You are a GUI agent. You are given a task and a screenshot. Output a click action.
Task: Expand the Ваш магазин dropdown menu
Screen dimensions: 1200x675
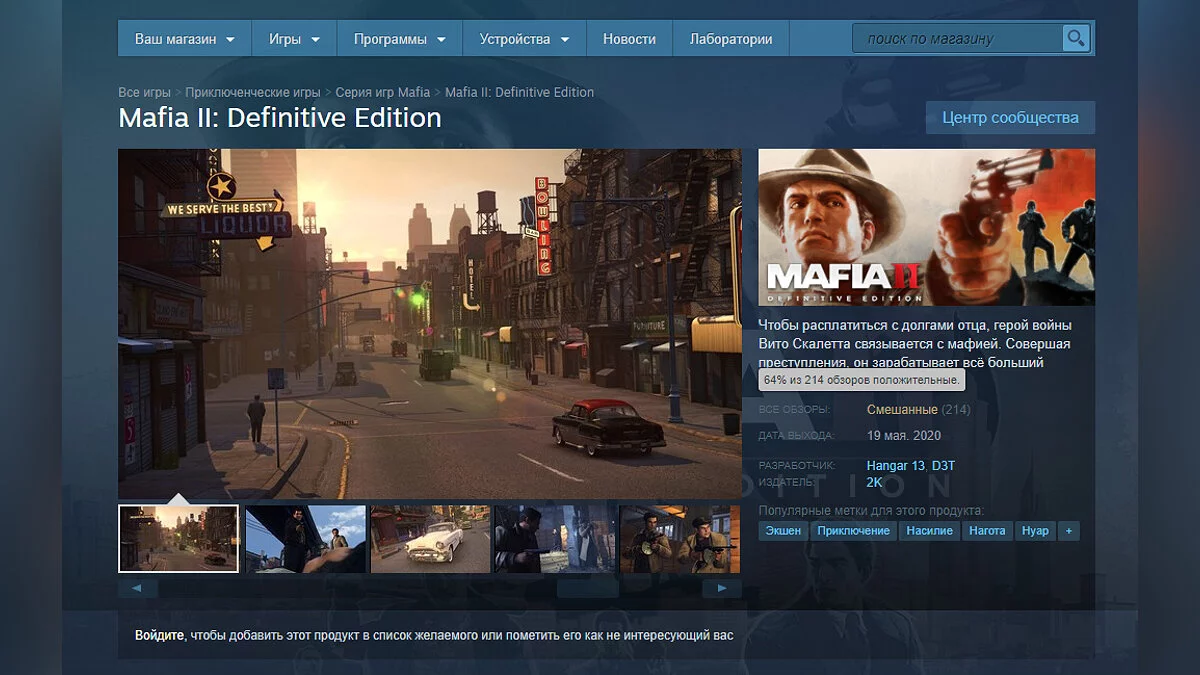point(185,39)
